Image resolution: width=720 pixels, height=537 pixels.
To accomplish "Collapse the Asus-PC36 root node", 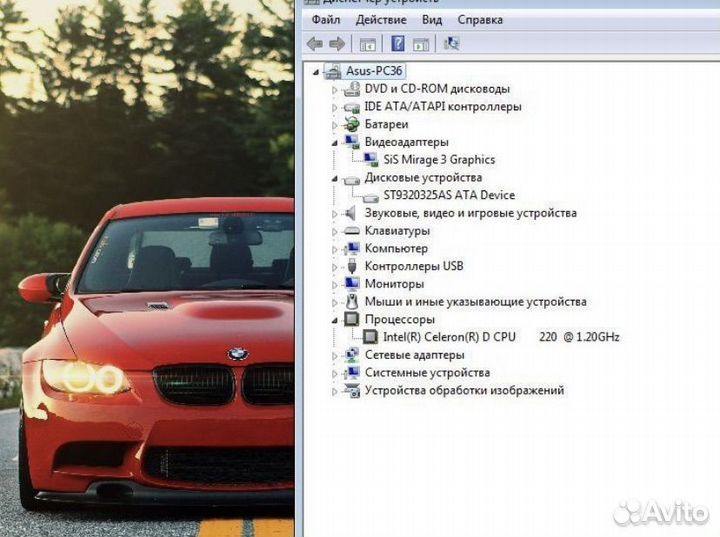I will click(315, 72).
